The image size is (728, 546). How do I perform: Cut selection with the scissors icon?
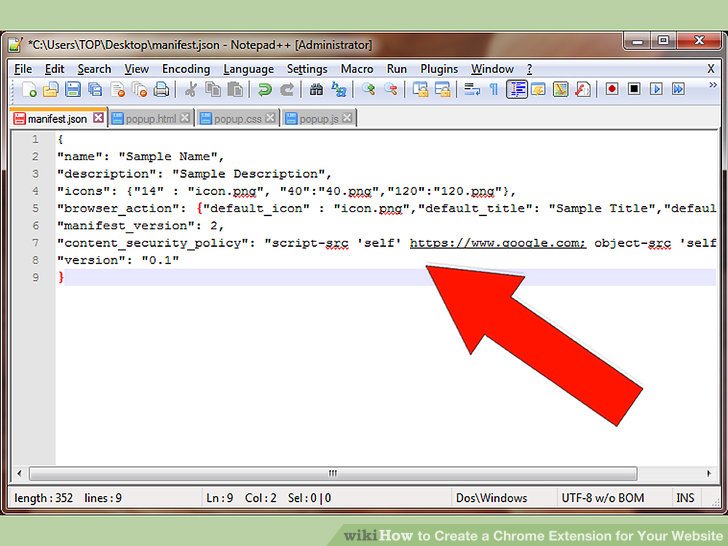pyautogui.click(x=190, y=89)
